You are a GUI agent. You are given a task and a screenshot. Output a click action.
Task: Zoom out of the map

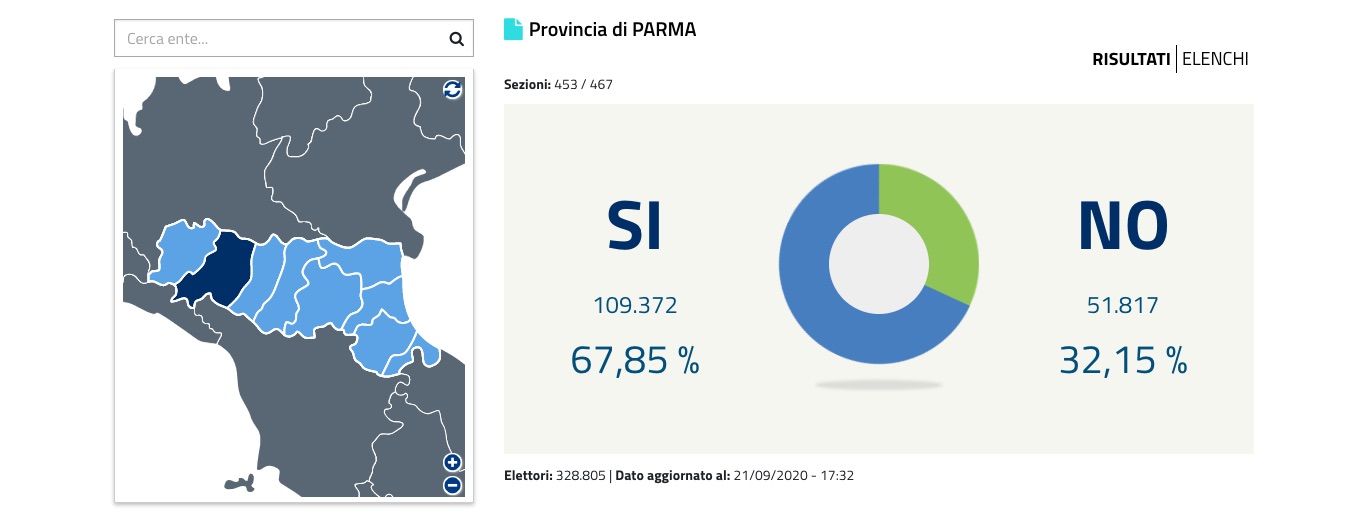(x=452, y=486)
